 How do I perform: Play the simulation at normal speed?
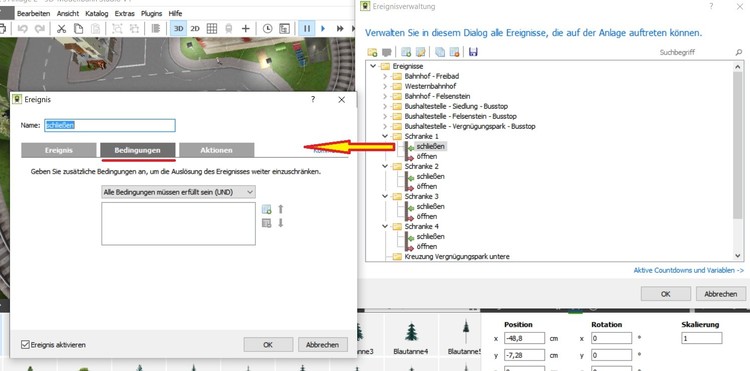click(323, 29)
